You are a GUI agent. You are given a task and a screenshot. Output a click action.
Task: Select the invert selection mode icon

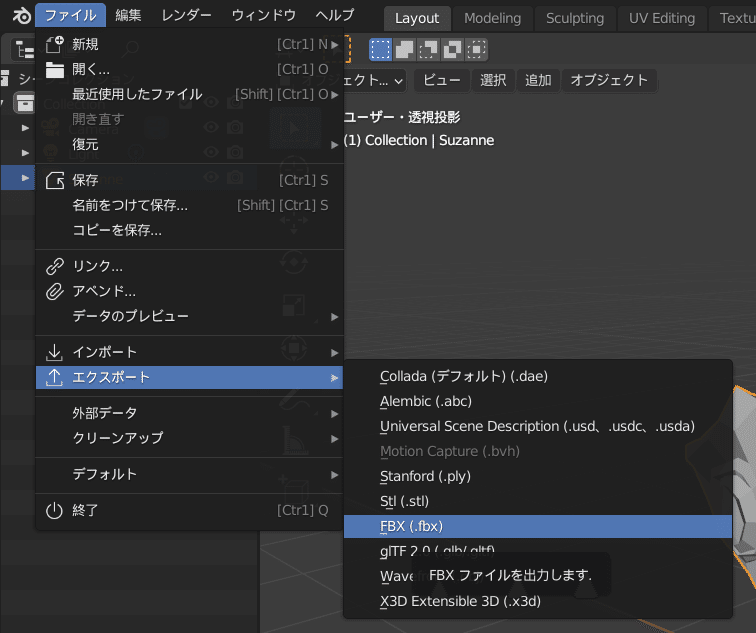click(x=452, y=50)
